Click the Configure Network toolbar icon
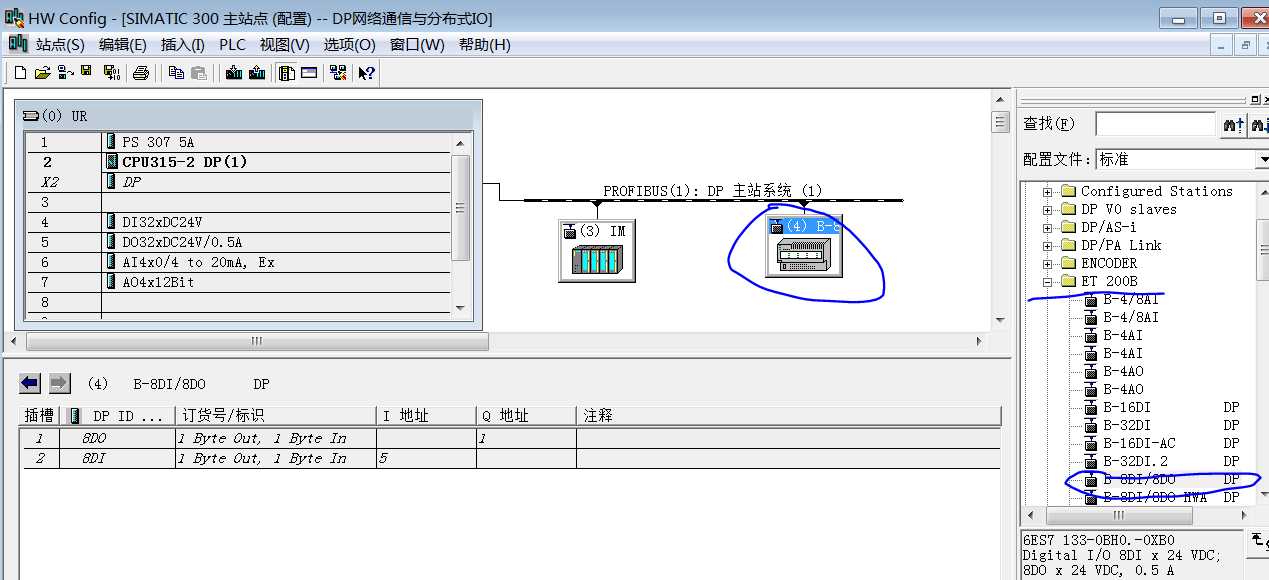Viewport: 1269px width, 580px height. pyautogui.click(x=338, y=73)
